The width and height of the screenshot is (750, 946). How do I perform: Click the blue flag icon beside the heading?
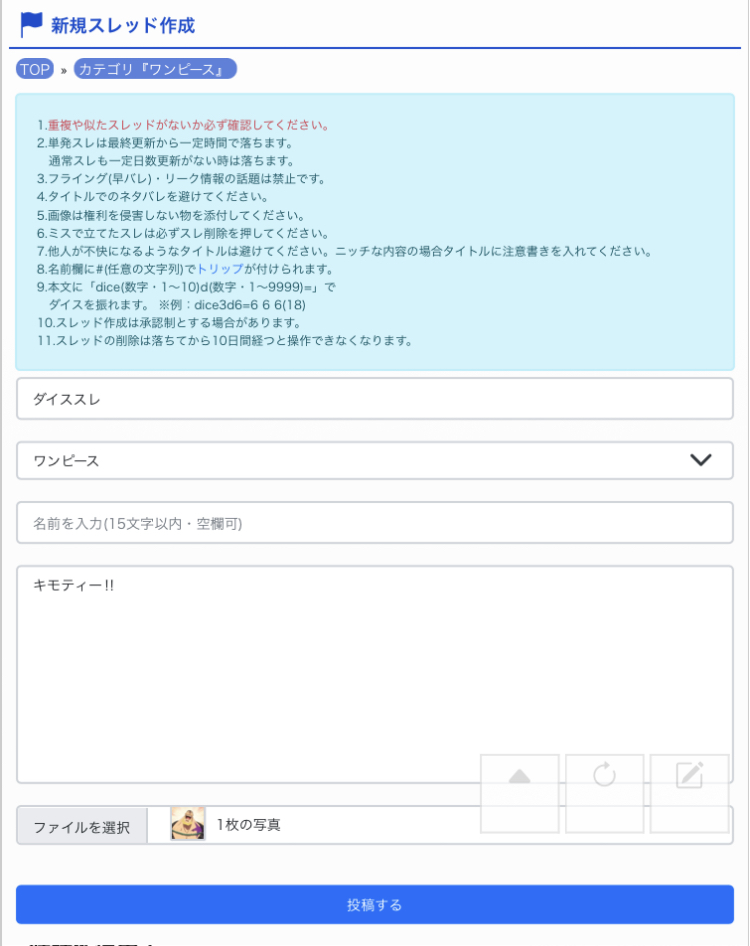[x=32, y=24]
